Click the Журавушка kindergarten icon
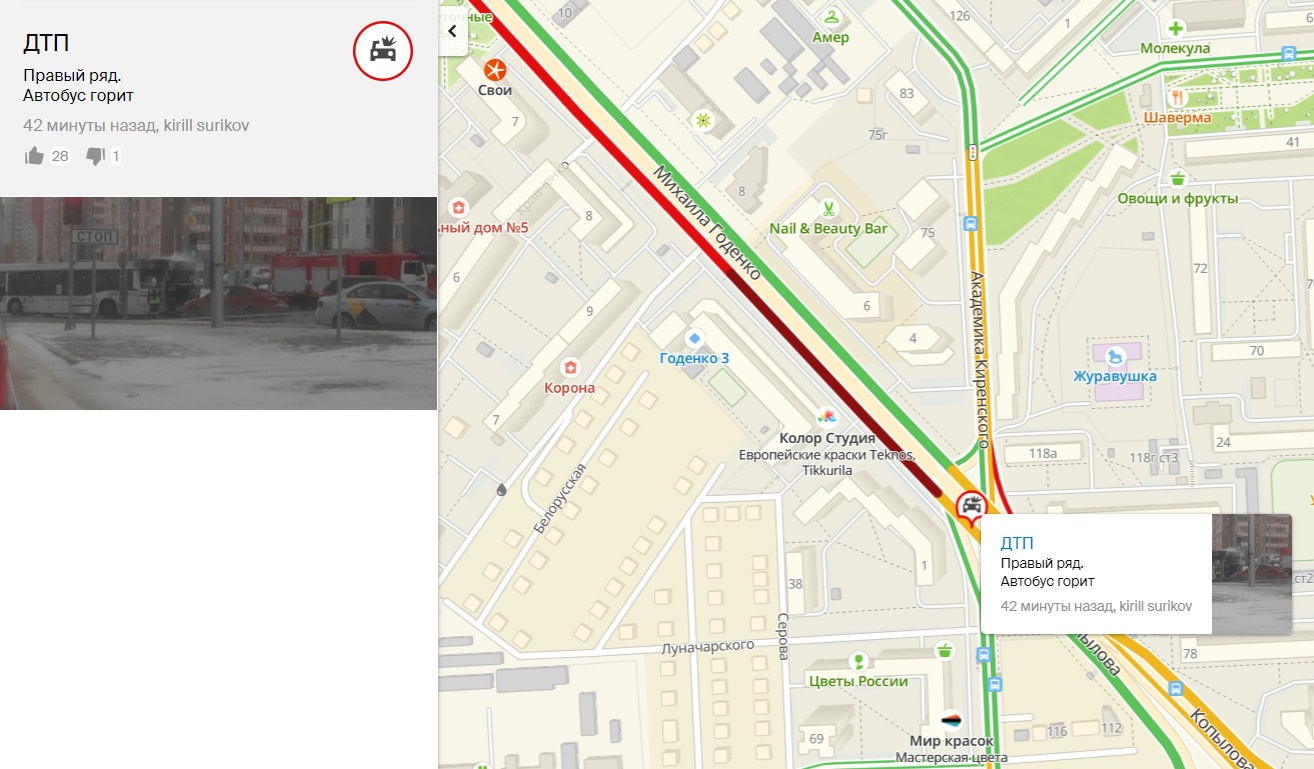The image size is (1314, 769). (x=1115, y=356)
